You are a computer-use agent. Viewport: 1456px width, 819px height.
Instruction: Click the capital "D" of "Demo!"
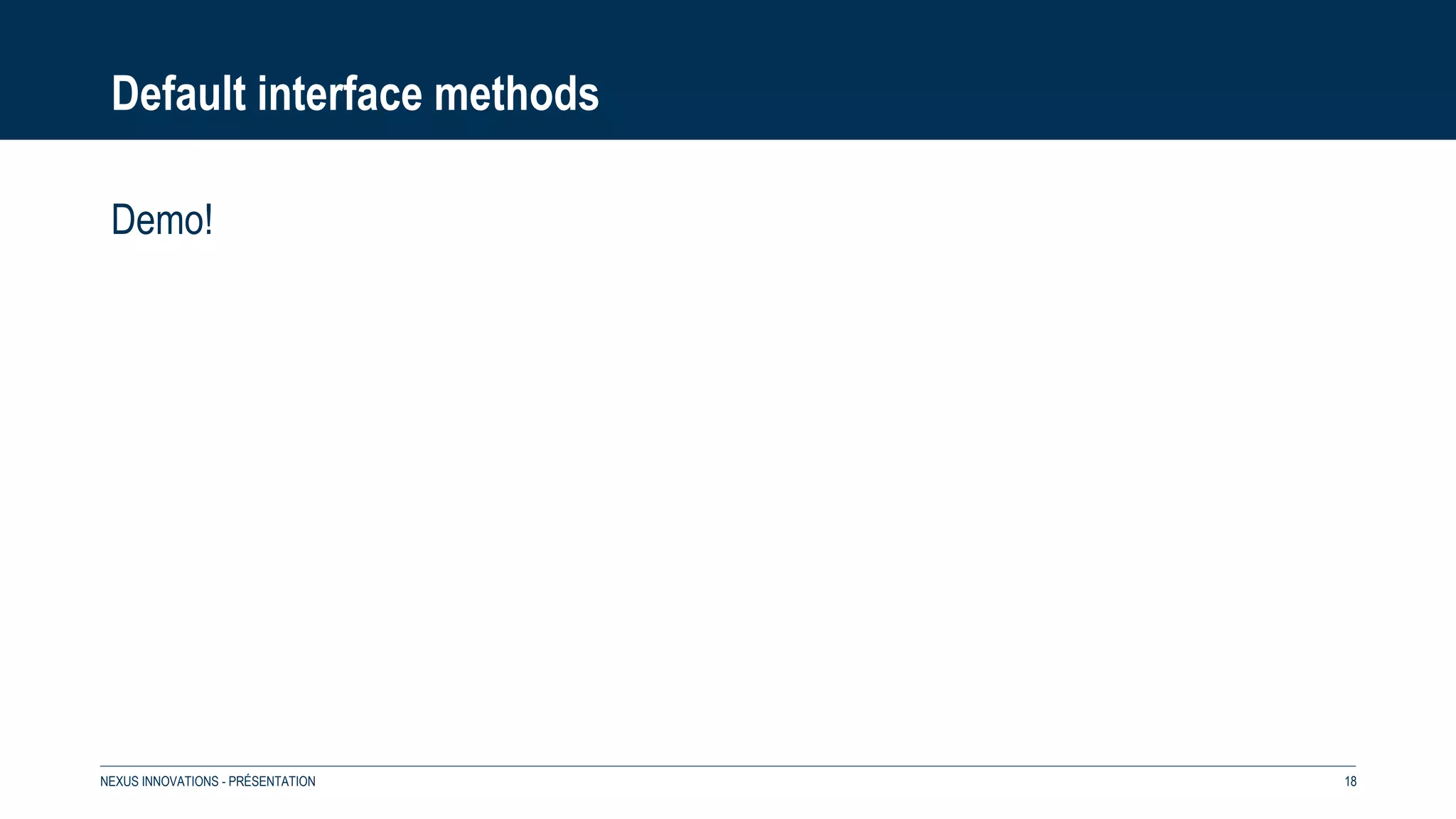click(x=123, y=220)
